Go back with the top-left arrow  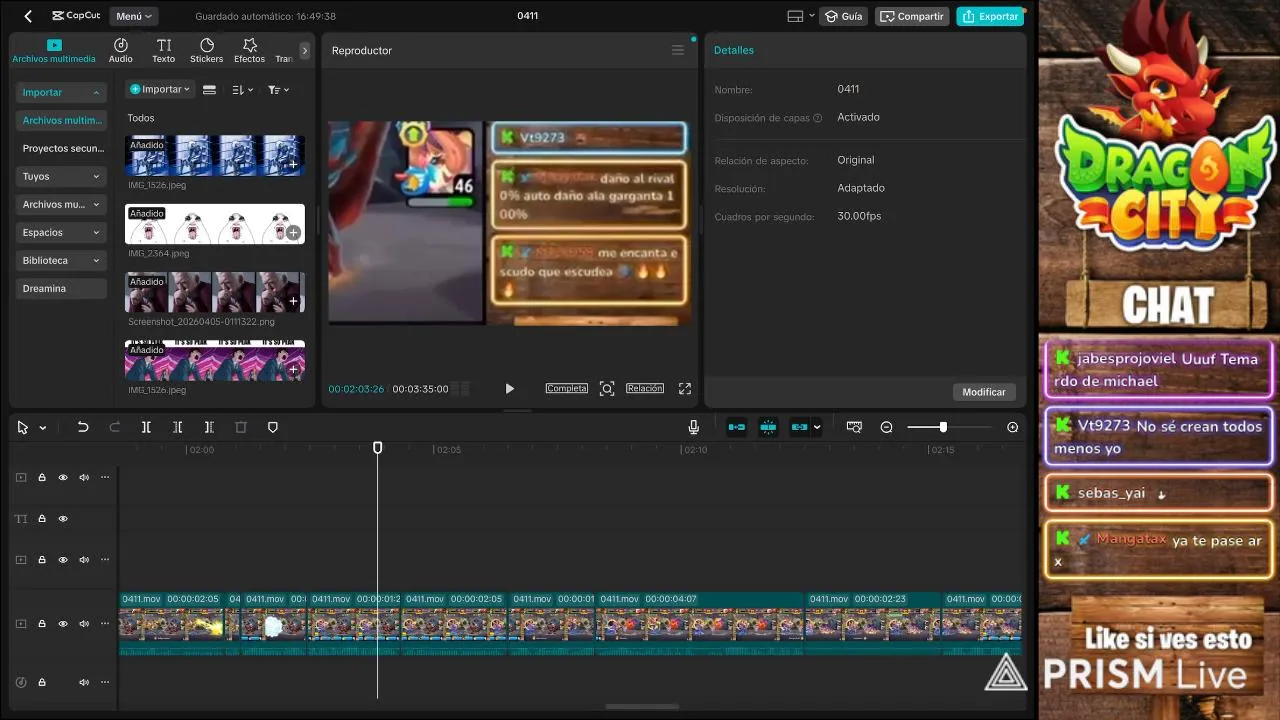pos(28,16)
